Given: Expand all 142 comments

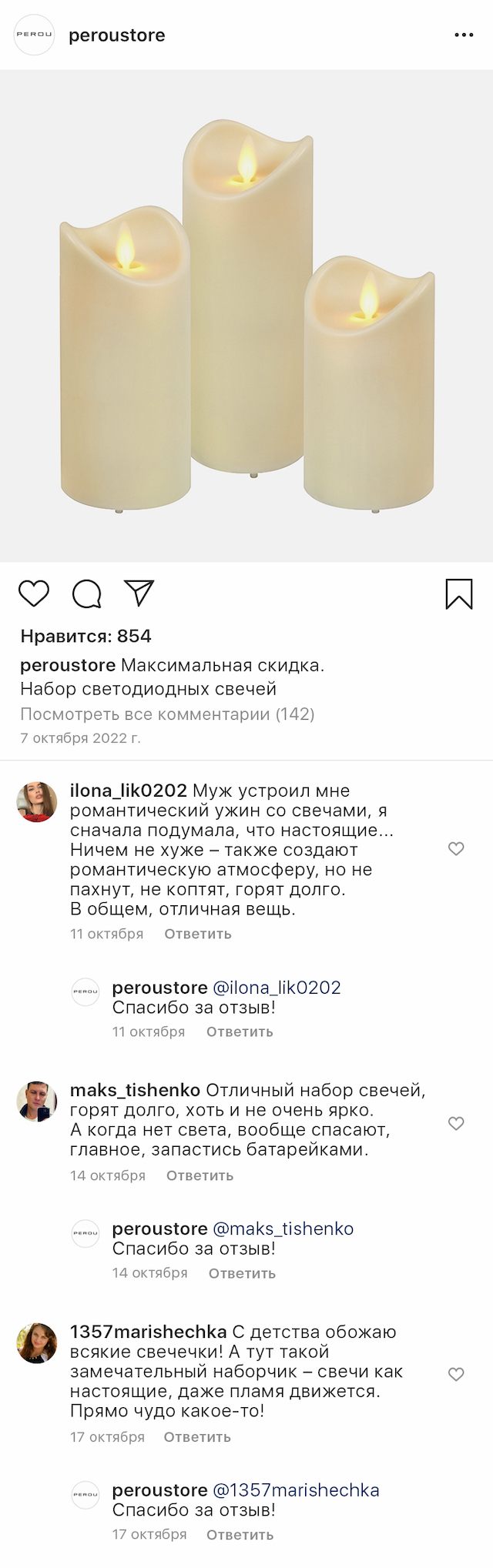Looking at the screenshot, I should coord(167,714).
